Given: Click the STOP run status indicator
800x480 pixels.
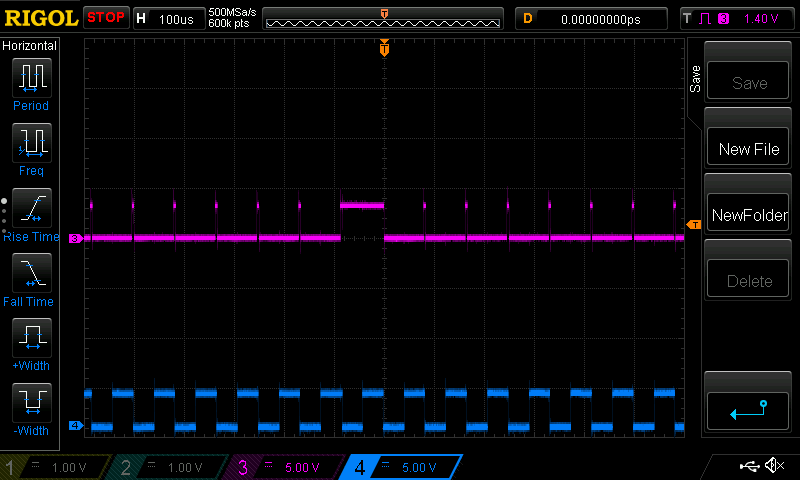Looking at the screenshot, I should (x=106, y=17).
